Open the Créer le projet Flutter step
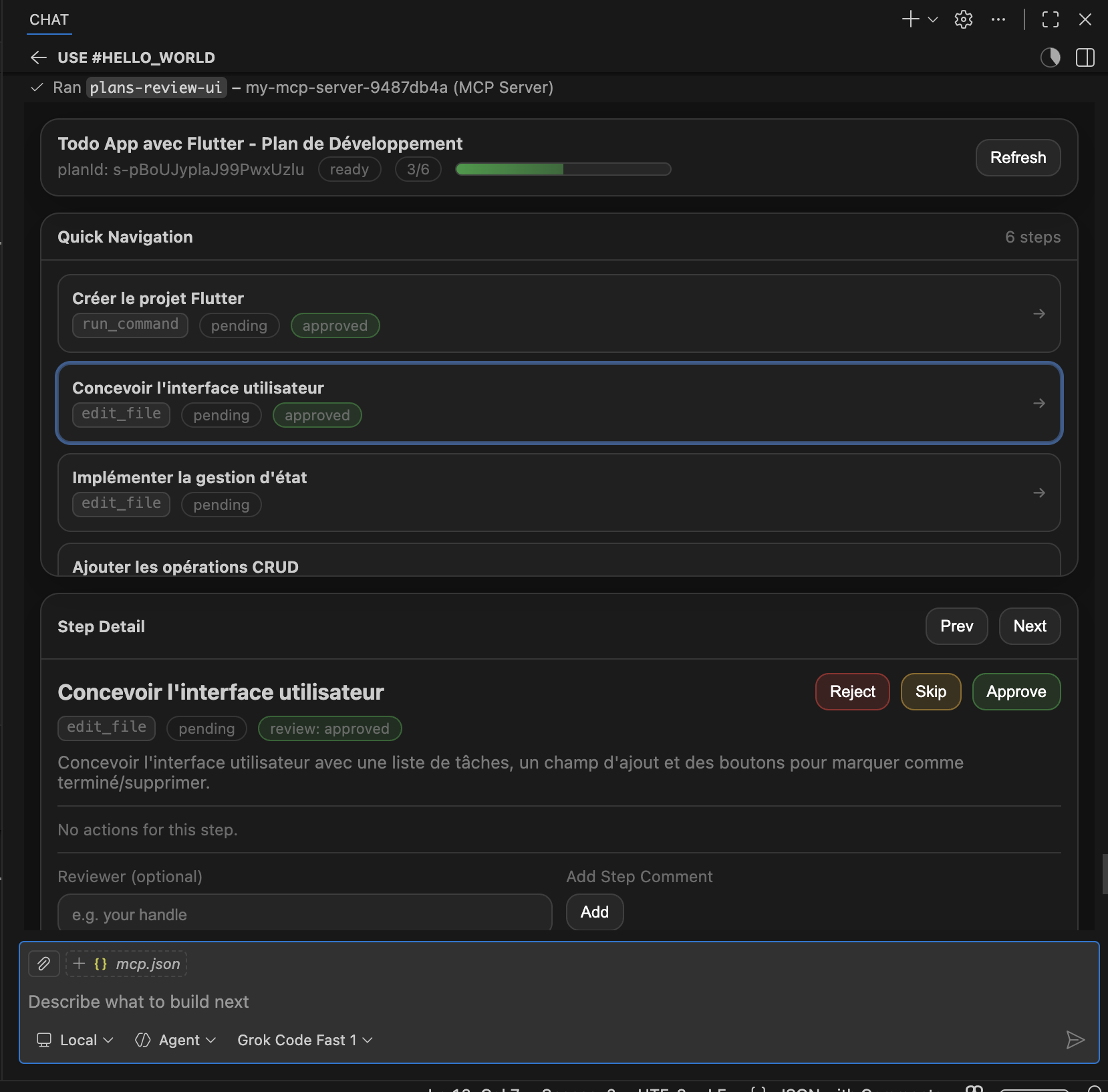 [x=559, y=313]
